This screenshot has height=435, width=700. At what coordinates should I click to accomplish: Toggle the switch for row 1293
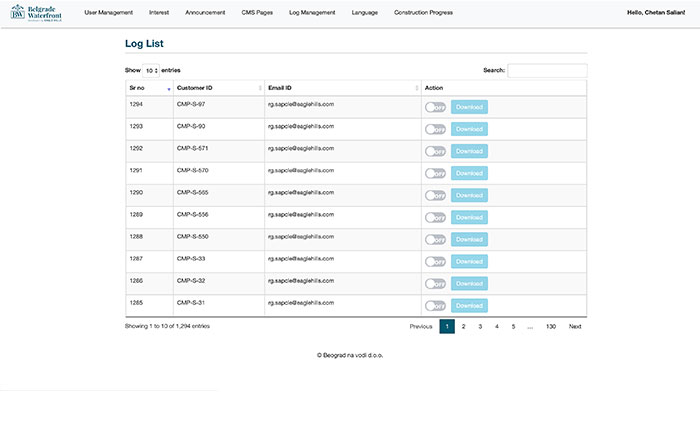[x=435, y=129]
